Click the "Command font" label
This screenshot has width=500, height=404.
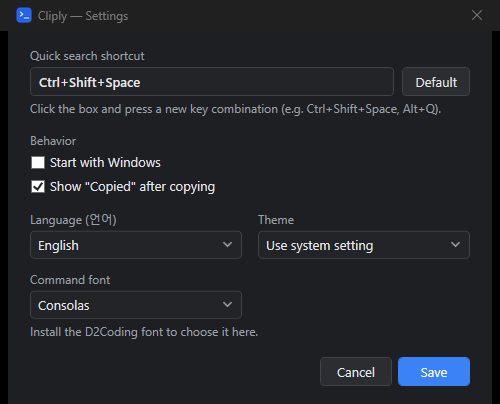click(x=70, y=280)
